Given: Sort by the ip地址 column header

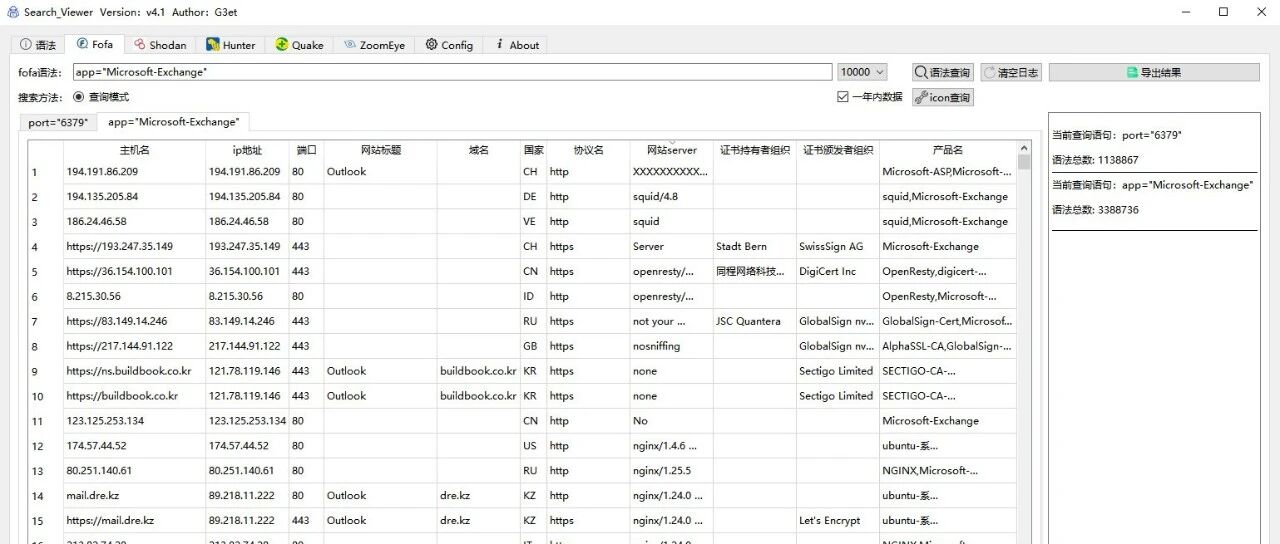Looking at the screenshot, I should point(247,150).
